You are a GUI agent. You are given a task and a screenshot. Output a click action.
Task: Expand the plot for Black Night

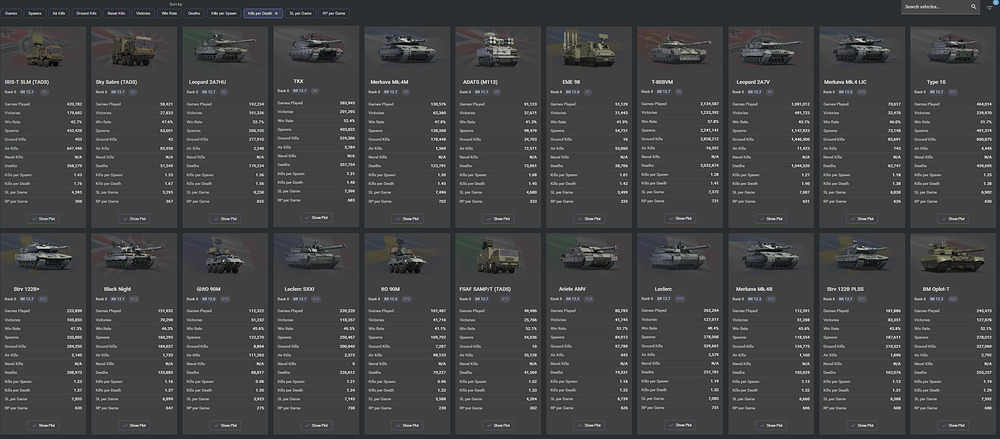134,425
